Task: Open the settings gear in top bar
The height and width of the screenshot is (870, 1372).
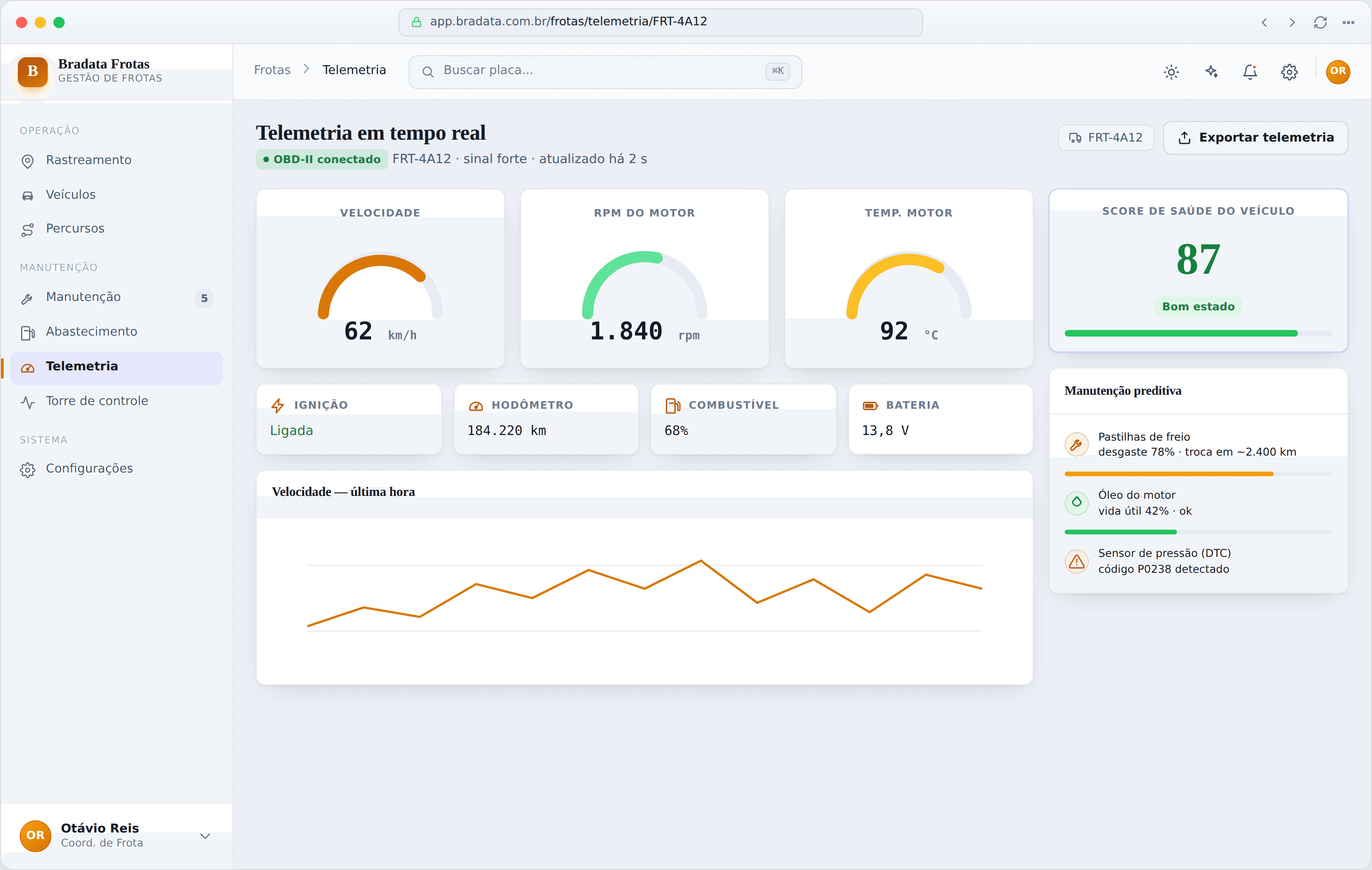Action: coord(1290,72)
